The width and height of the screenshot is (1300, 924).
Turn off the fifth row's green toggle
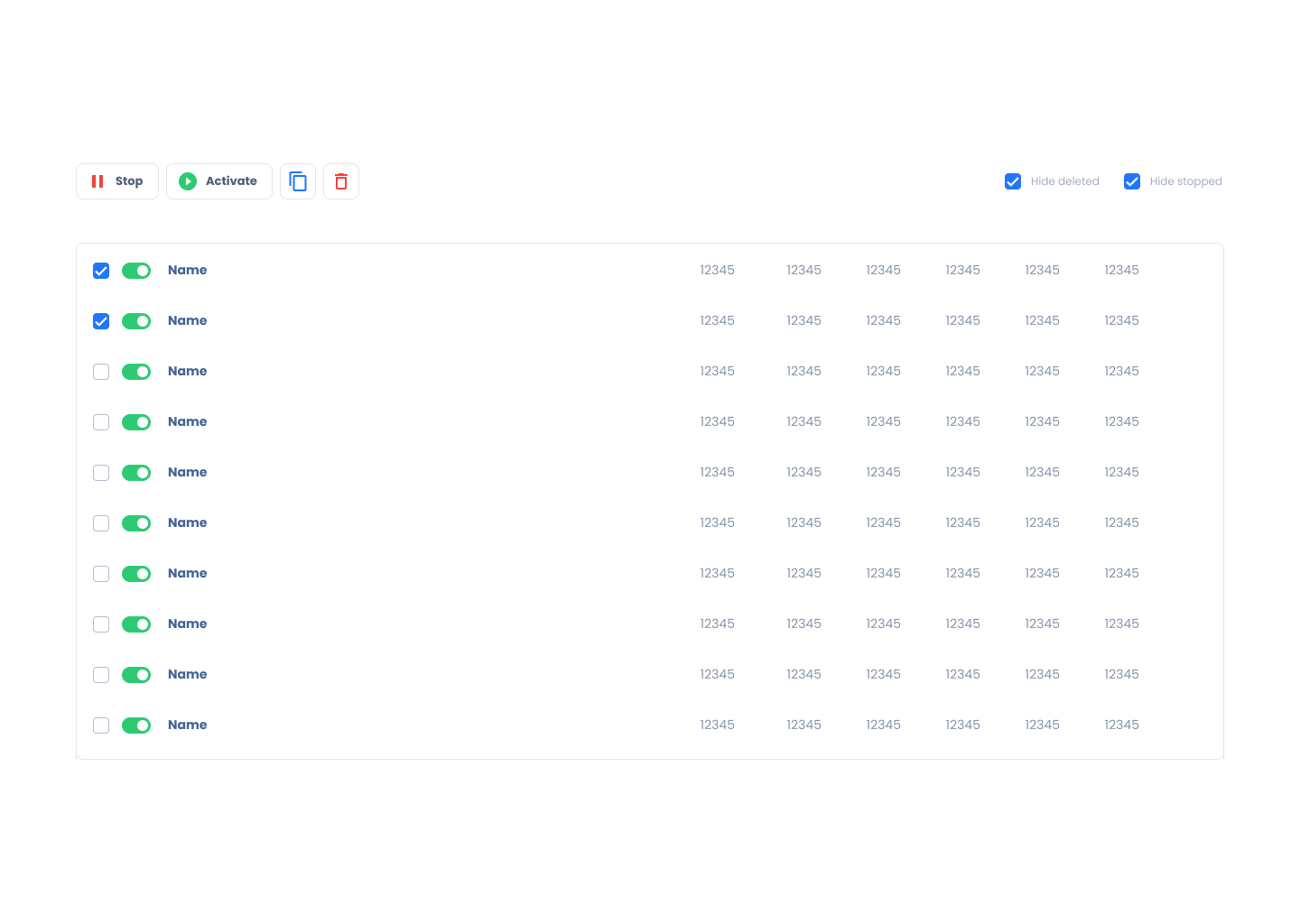pos(136,473)
